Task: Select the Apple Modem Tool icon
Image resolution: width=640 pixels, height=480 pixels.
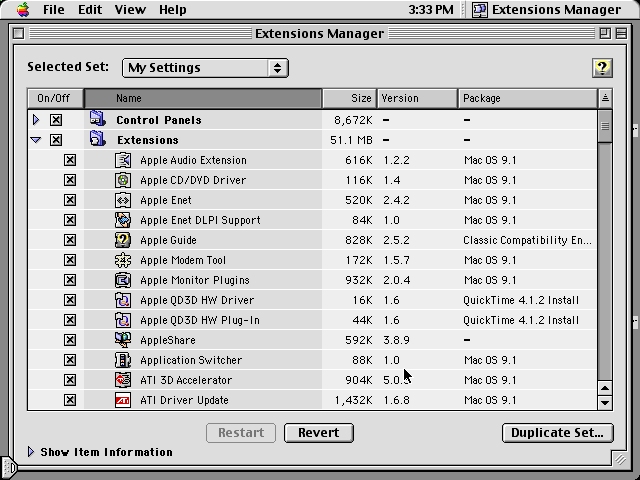Action: (123, 260)
